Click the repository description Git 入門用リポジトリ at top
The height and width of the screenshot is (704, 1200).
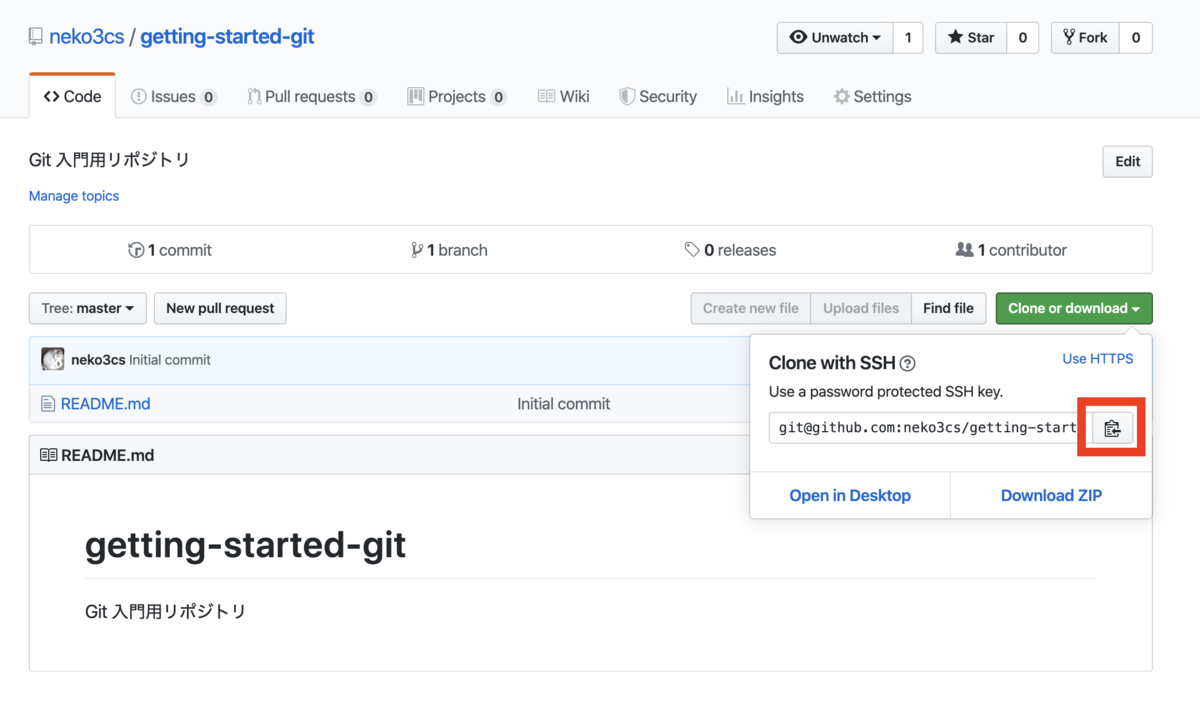[x=109, y=160]
